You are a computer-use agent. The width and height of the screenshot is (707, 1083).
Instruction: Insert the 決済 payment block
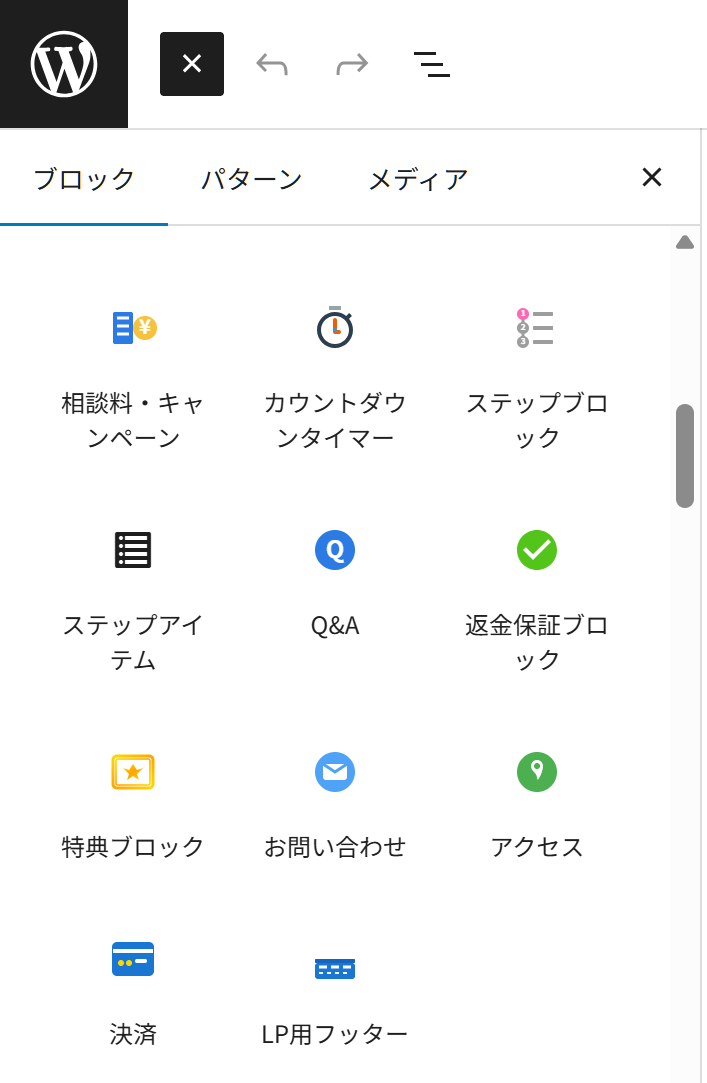tap(133, 988)
